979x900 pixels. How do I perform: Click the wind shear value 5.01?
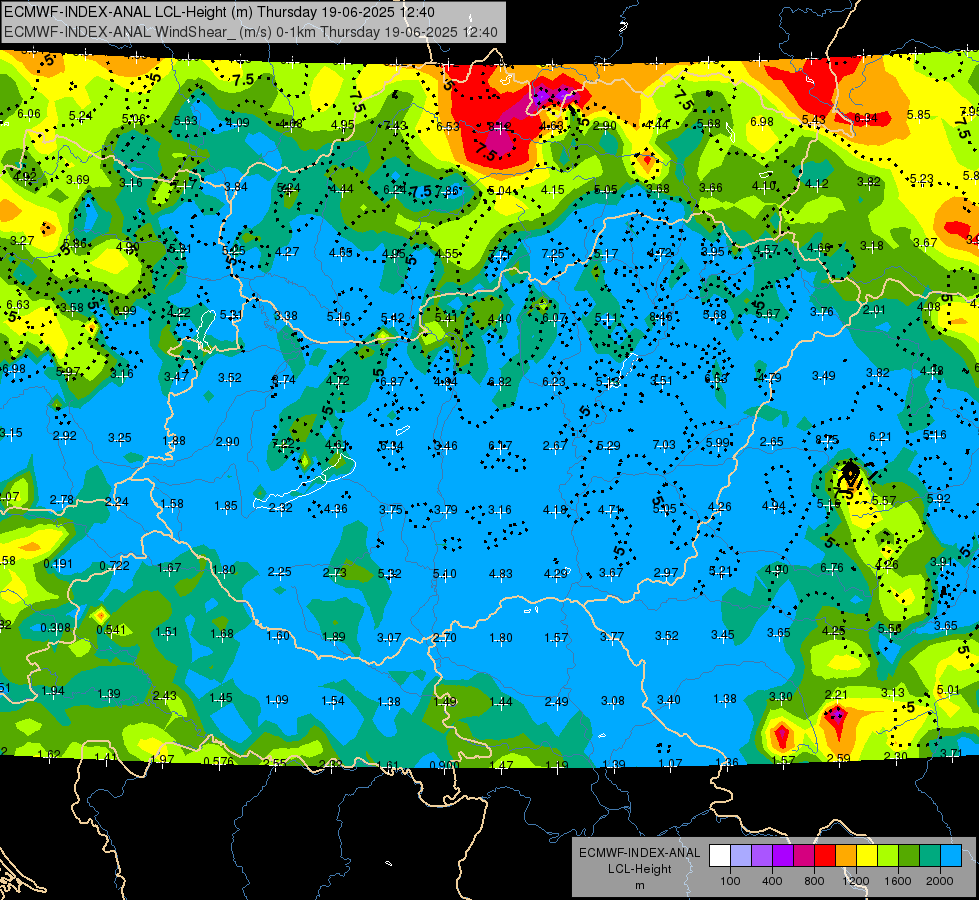click(x=948, y=690)
